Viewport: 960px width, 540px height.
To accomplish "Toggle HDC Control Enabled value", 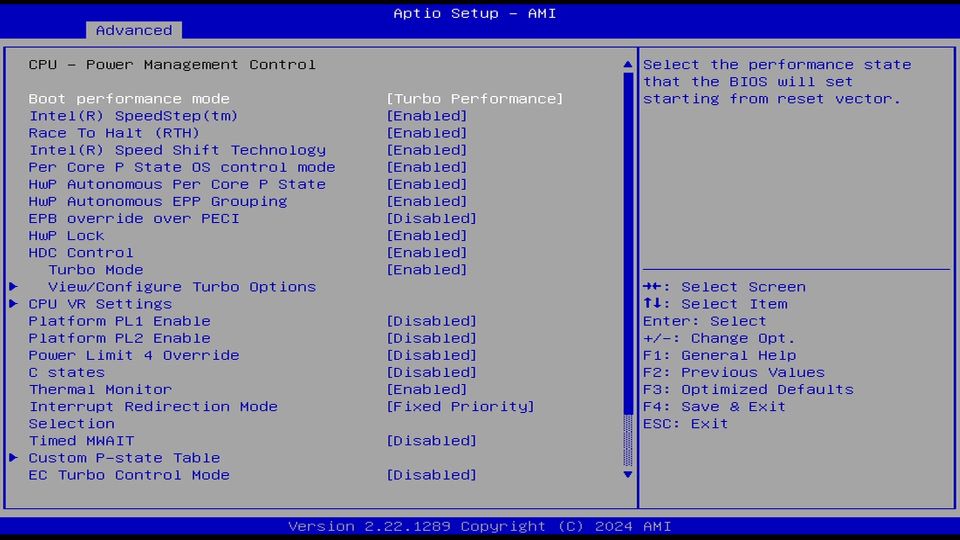I will click(x=427, y=253).
